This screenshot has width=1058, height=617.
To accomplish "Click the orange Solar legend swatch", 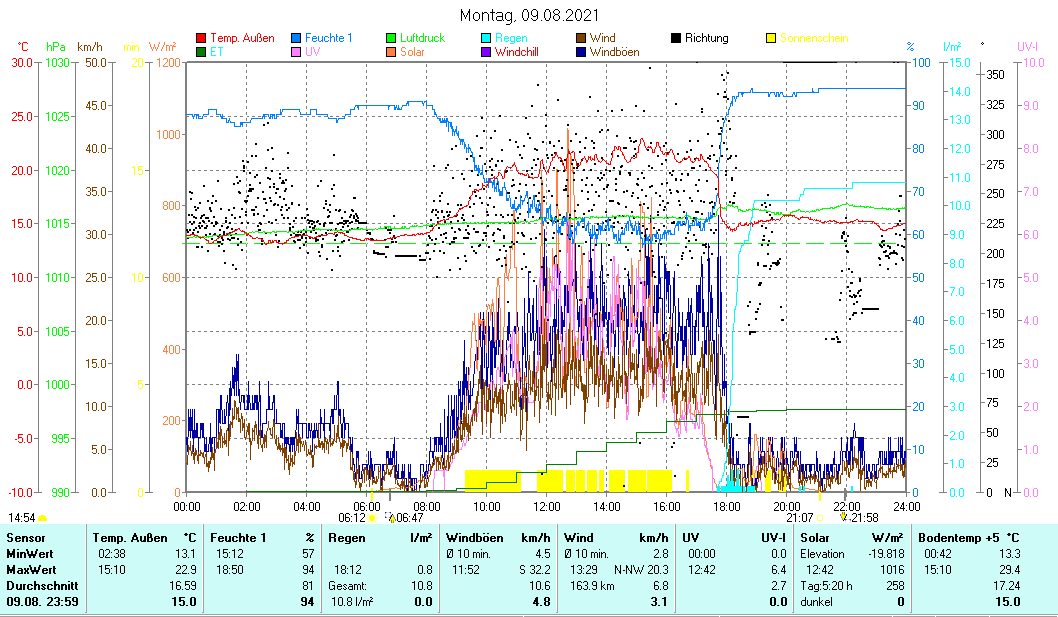I will click(x=392, y=51).
